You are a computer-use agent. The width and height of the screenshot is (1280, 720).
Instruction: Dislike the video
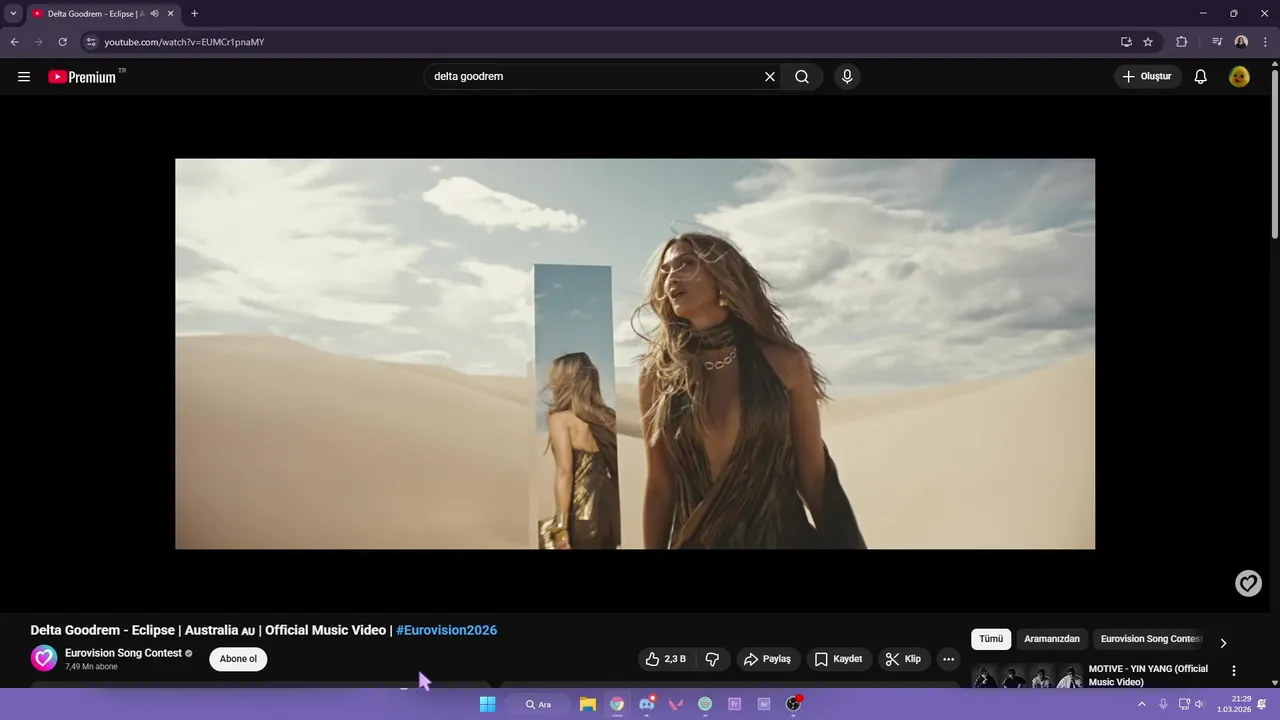tap(712, 659)
